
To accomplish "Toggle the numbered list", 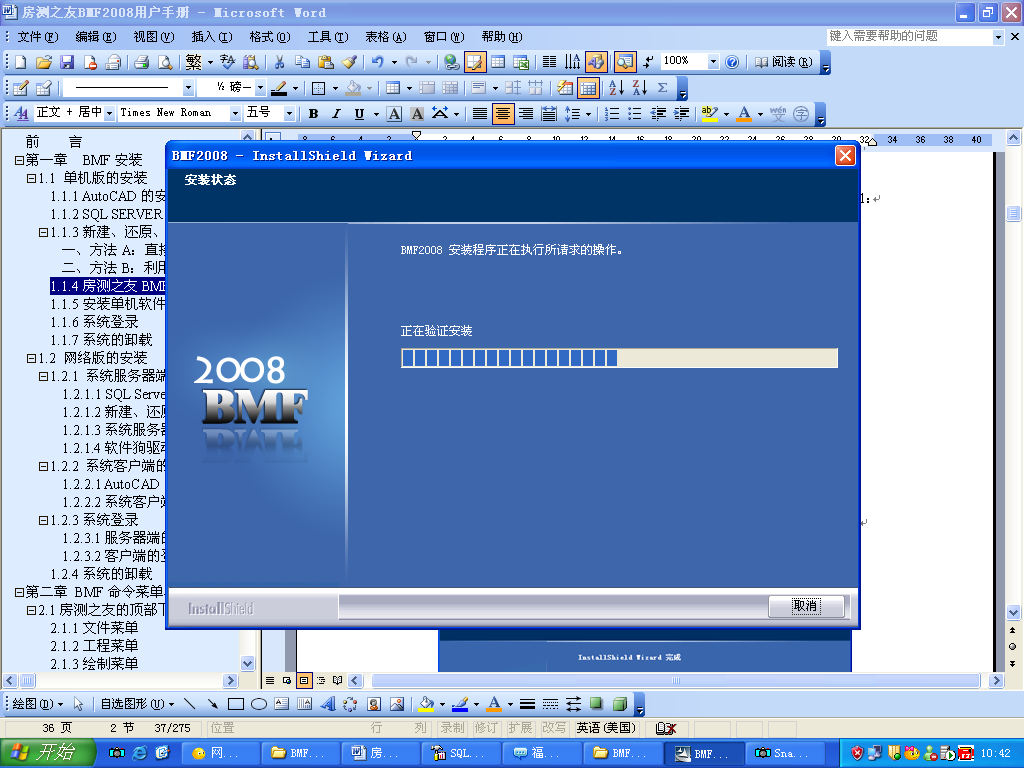I will [612, 114].
